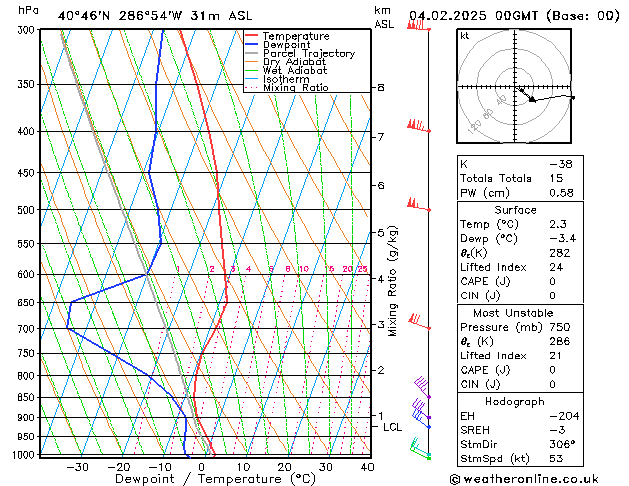
Task: Select the -30 temperature axis tick
Action: 77,467
